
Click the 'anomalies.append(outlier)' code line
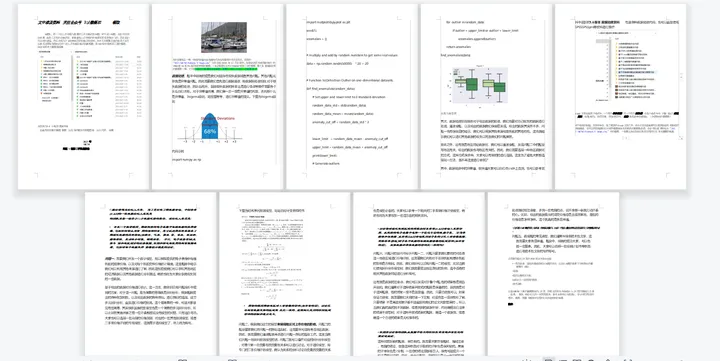pos(478,39)
